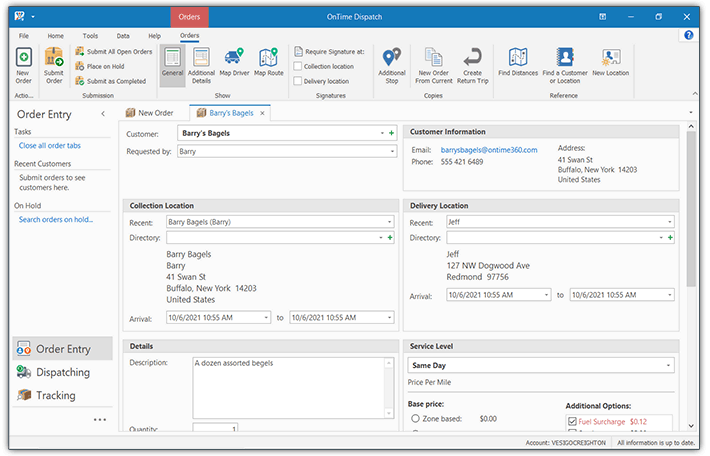Add new customer with green plus
710x456 pixels.
391,133
